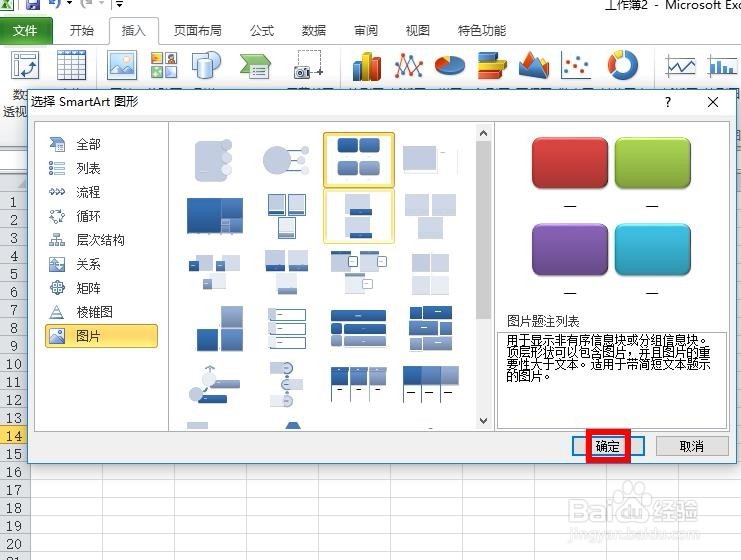Select row 18 header in worksheet
The image size is (741, 560).
(x=14, y=508)
